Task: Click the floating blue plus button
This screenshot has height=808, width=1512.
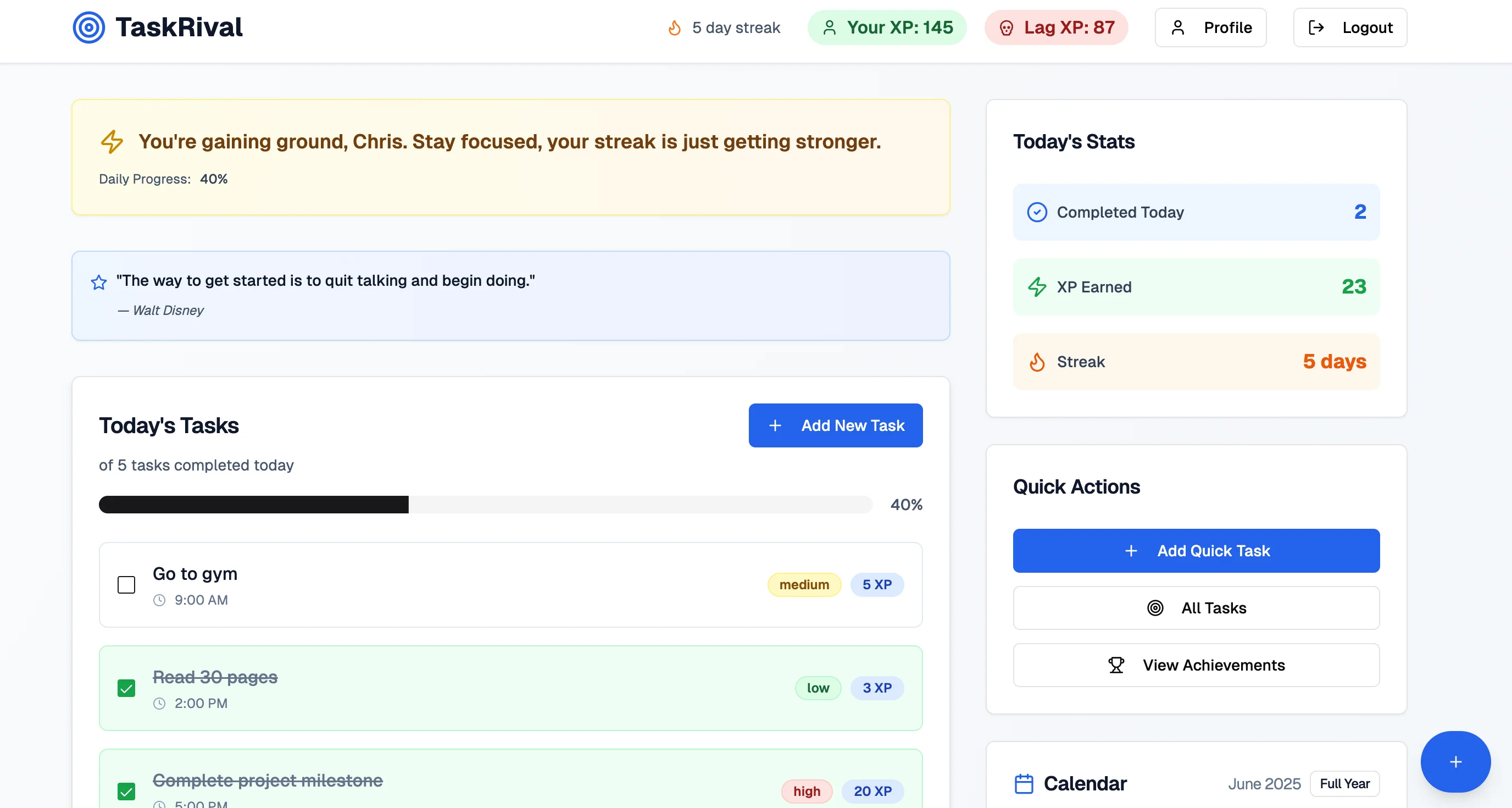Action: point(1455,762)
